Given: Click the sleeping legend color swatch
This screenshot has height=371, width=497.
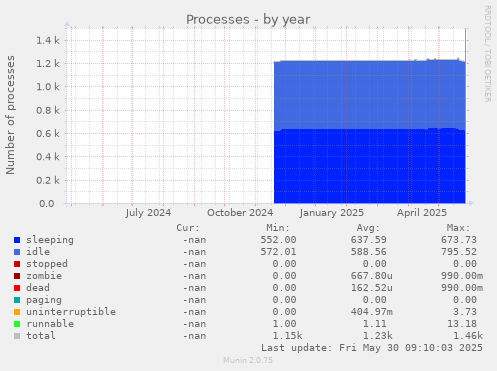Looking at the screenshot, I should tap(17, 240).
